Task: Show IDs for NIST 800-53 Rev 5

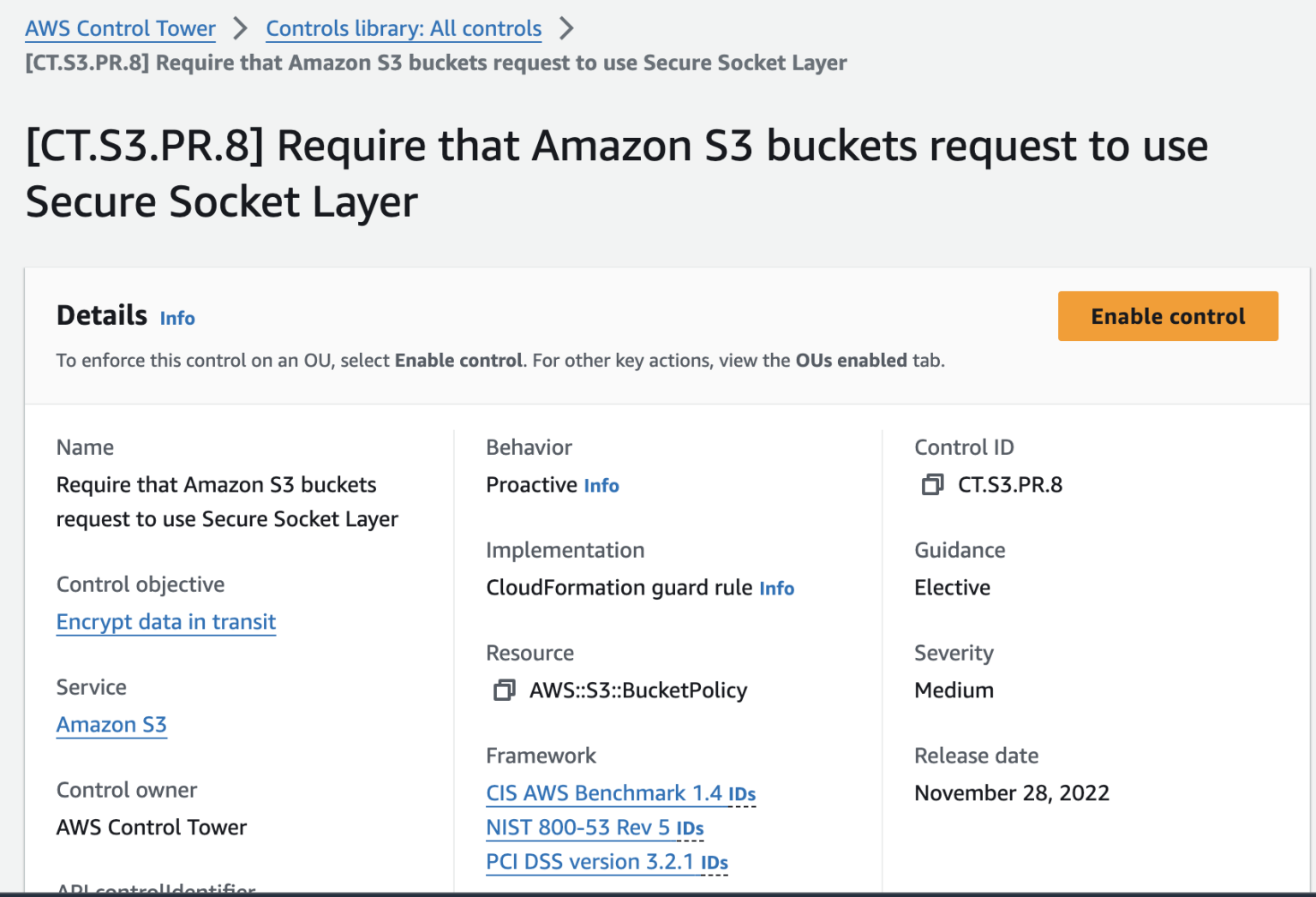Action: [x=690, y=829]
